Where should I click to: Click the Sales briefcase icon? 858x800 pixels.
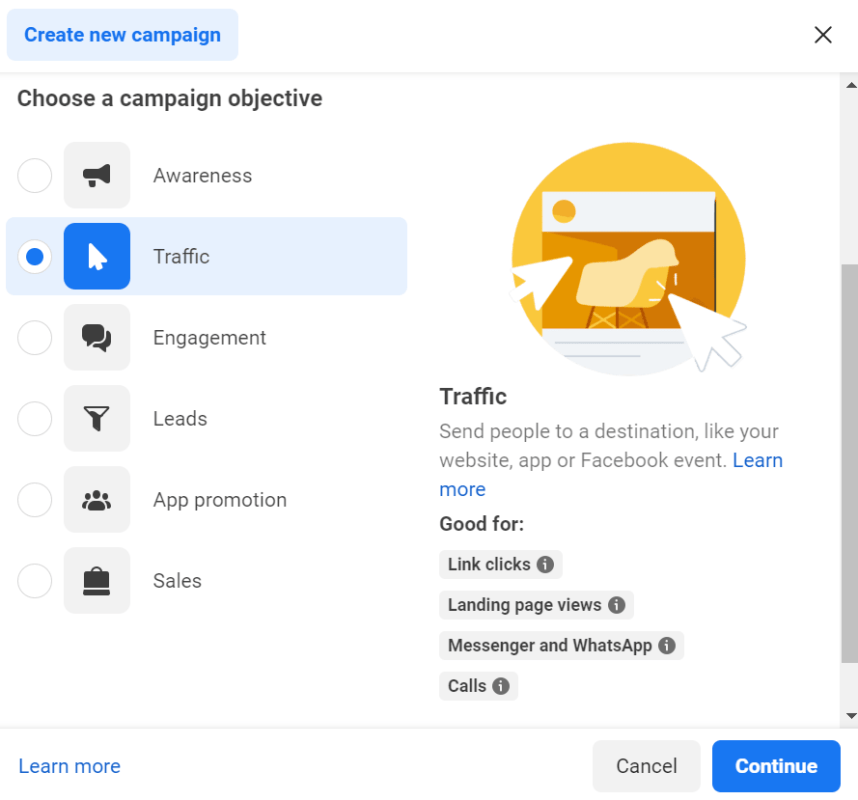tap(96, 580)
